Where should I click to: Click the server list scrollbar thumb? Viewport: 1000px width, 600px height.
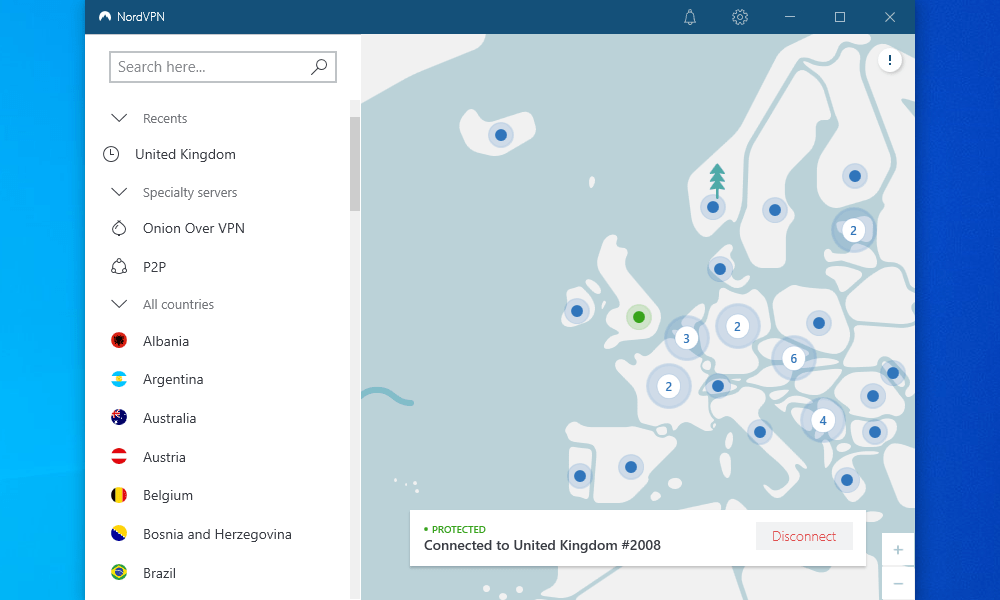coord(355,164)
